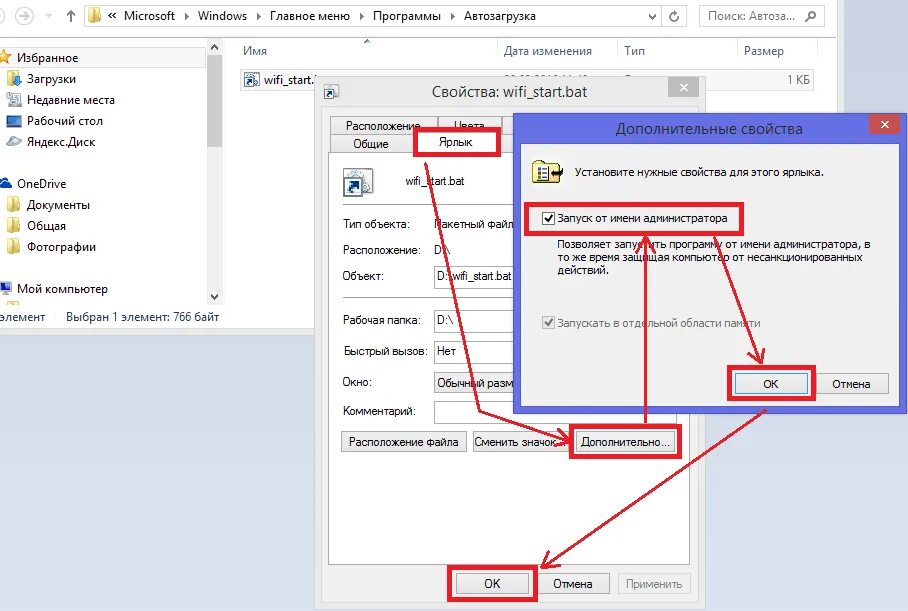
Task: Click the folder icon in the address bar
Action: pyautogui.click(x=94, y=16)
